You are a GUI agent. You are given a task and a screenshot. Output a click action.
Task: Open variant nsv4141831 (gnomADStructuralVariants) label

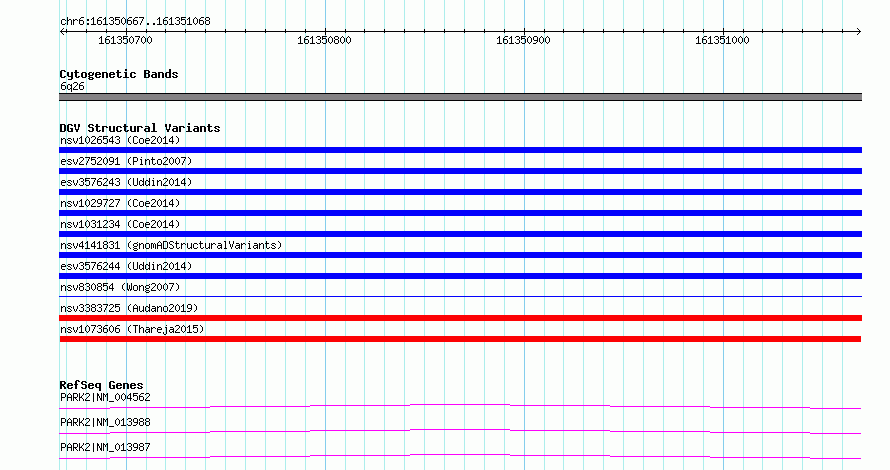(x=171, y=245)
